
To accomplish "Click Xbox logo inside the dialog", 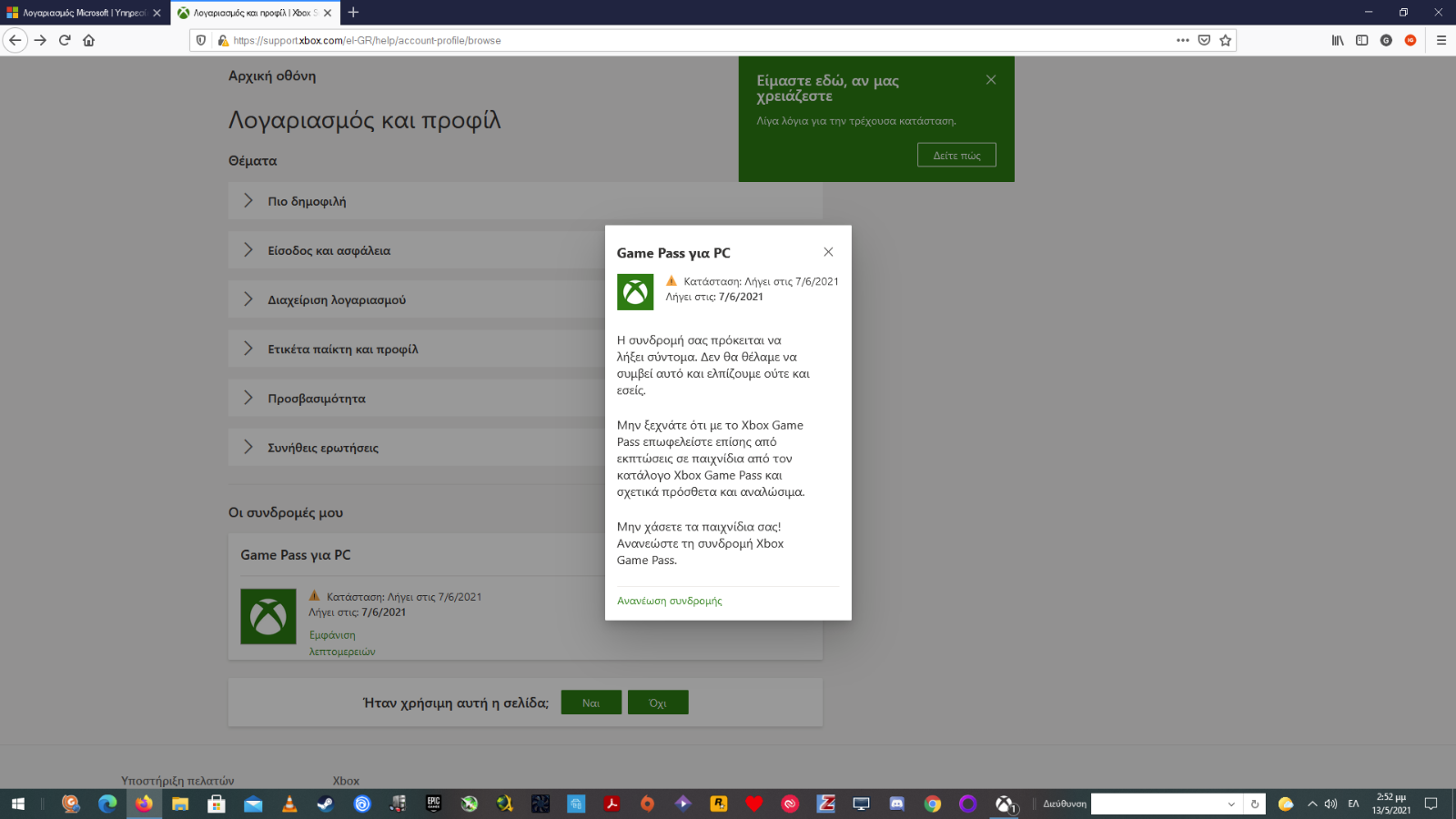I will coord(635,292).
